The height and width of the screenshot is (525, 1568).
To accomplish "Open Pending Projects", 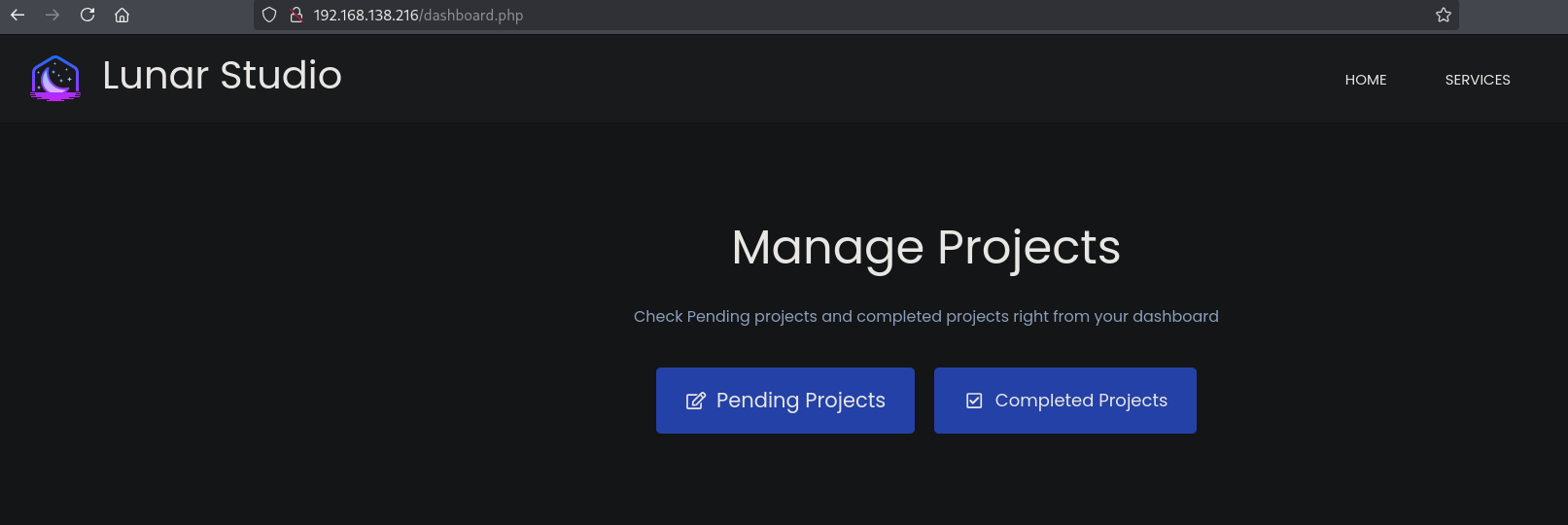I will click(800, 401).
